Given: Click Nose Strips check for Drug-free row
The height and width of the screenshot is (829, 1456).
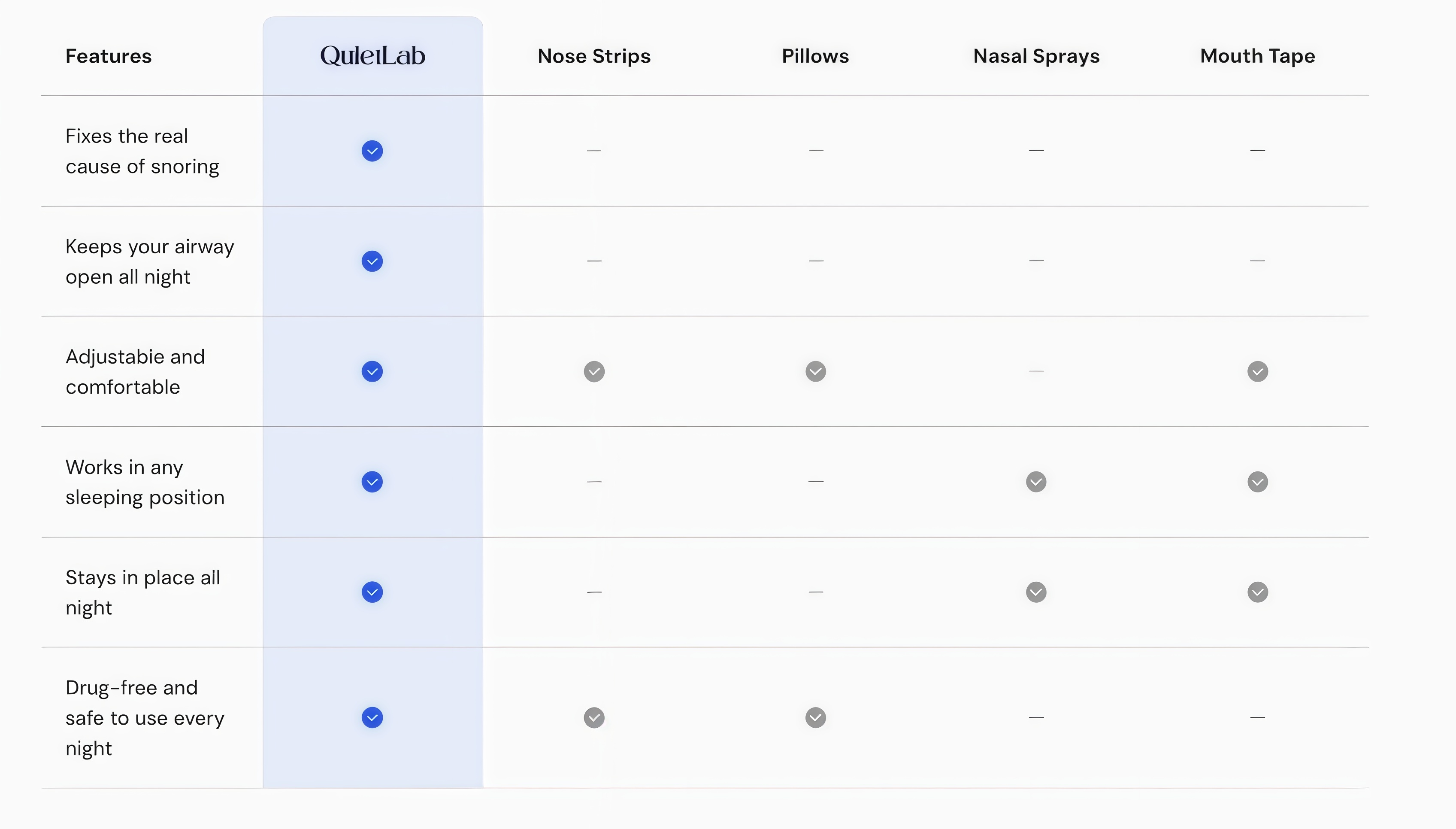Looking at the screenshot, I should pyautogui.click(x=594, y=718).
